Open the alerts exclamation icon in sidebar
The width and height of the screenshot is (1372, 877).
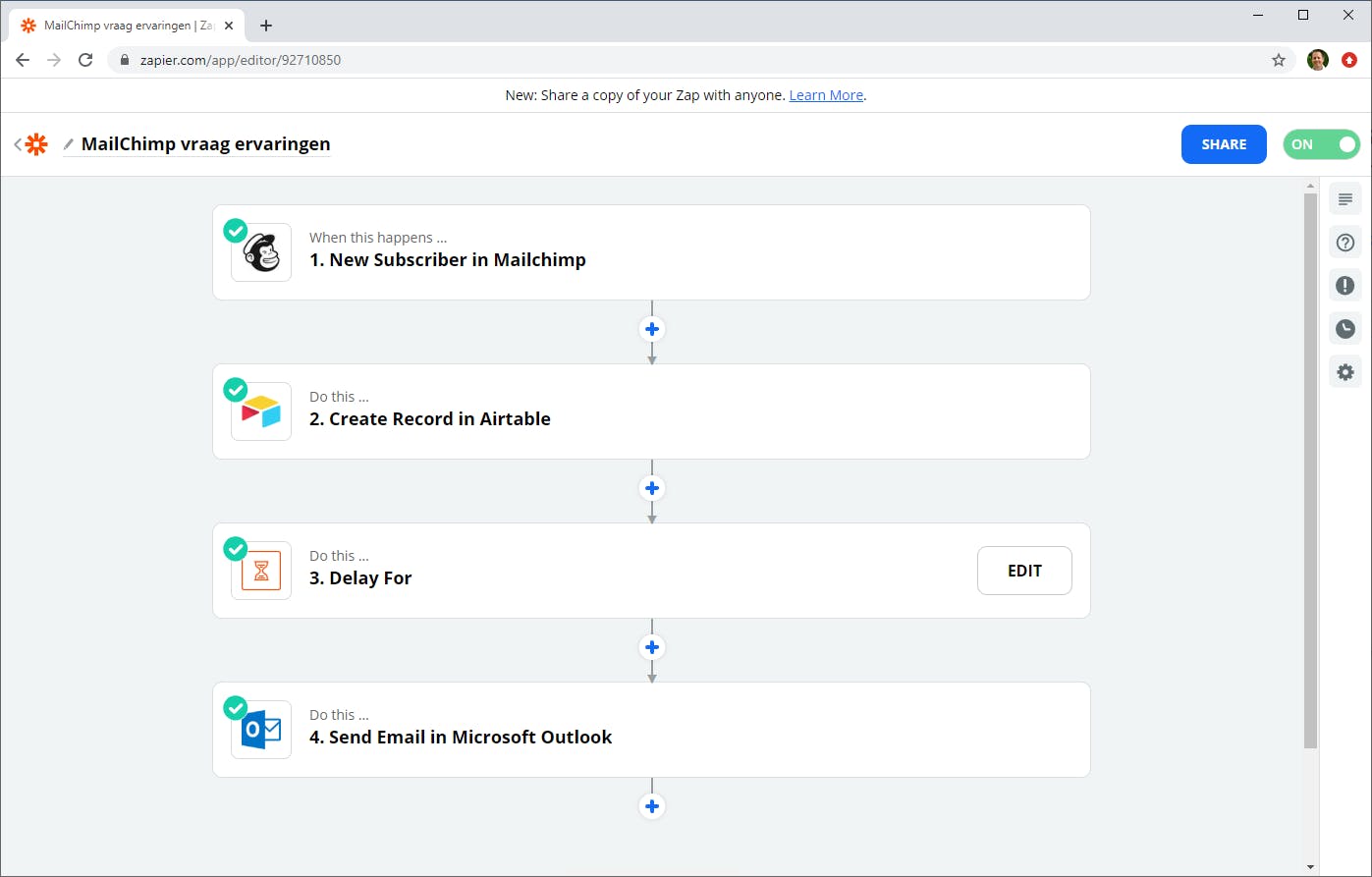pos(1345,286)
